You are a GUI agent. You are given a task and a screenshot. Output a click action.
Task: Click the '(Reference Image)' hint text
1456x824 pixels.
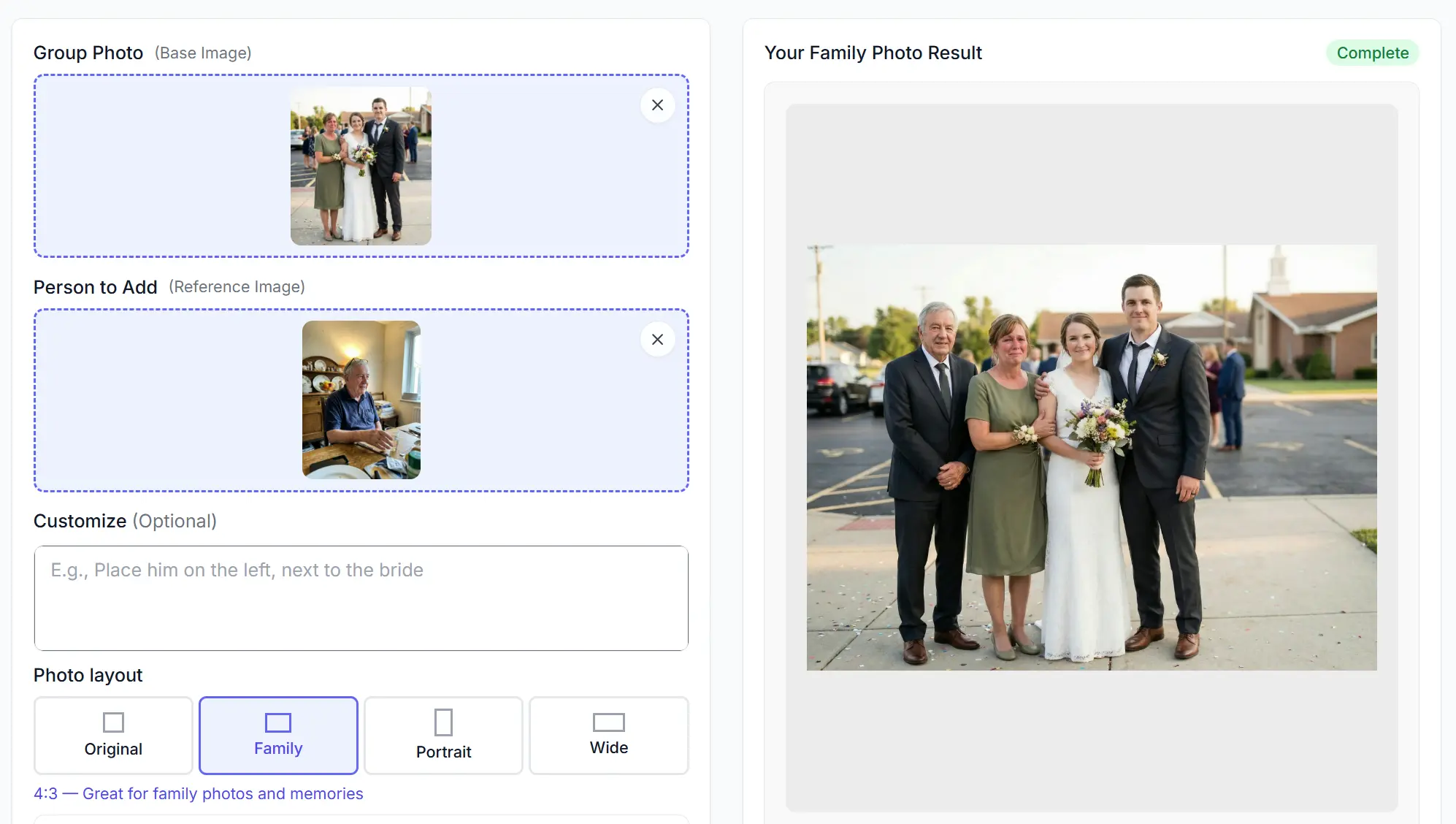(237, 286)
